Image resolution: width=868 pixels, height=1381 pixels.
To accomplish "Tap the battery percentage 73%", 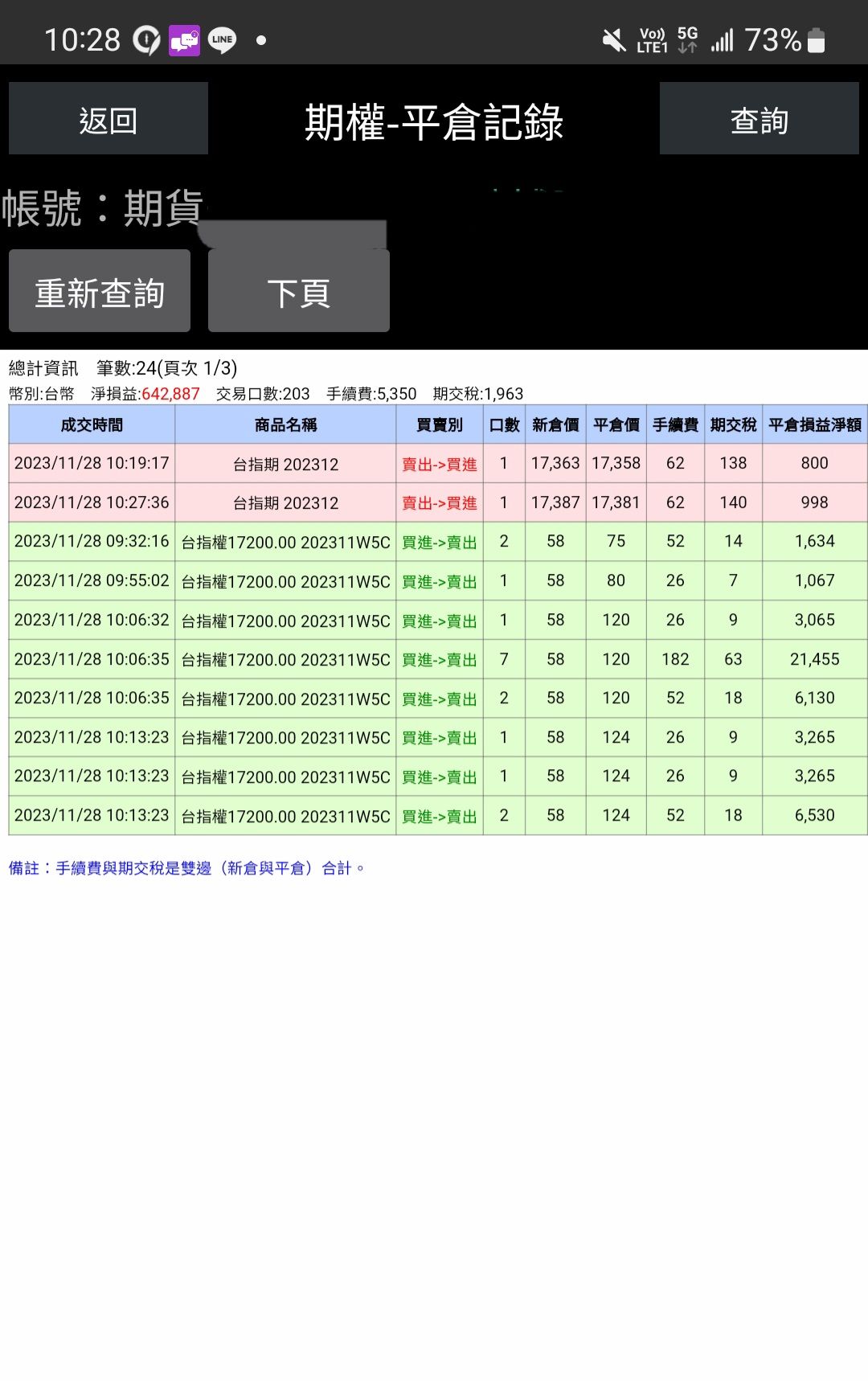I will tap(772, 39).
